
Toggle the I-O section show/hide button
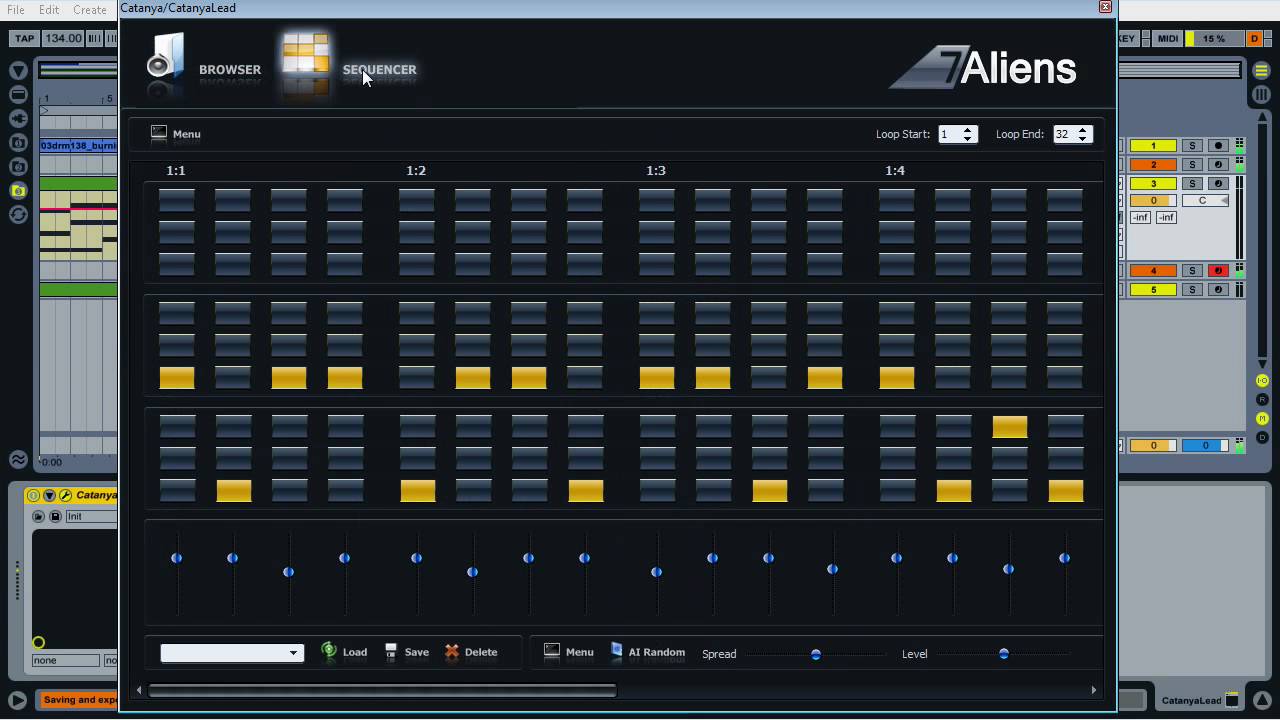[x=1262, y=381]
